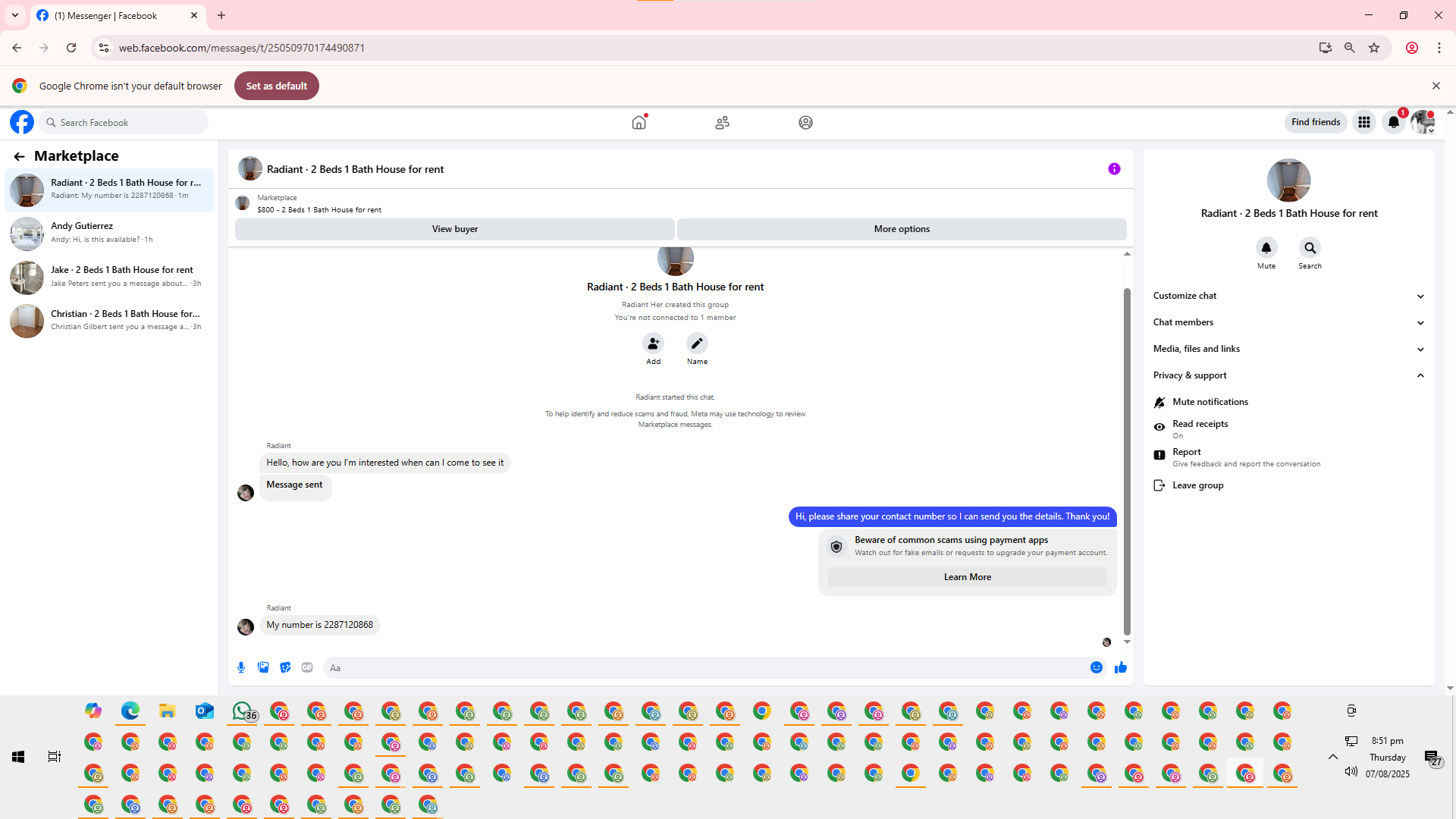Choose a GIF in the composer

307,667
